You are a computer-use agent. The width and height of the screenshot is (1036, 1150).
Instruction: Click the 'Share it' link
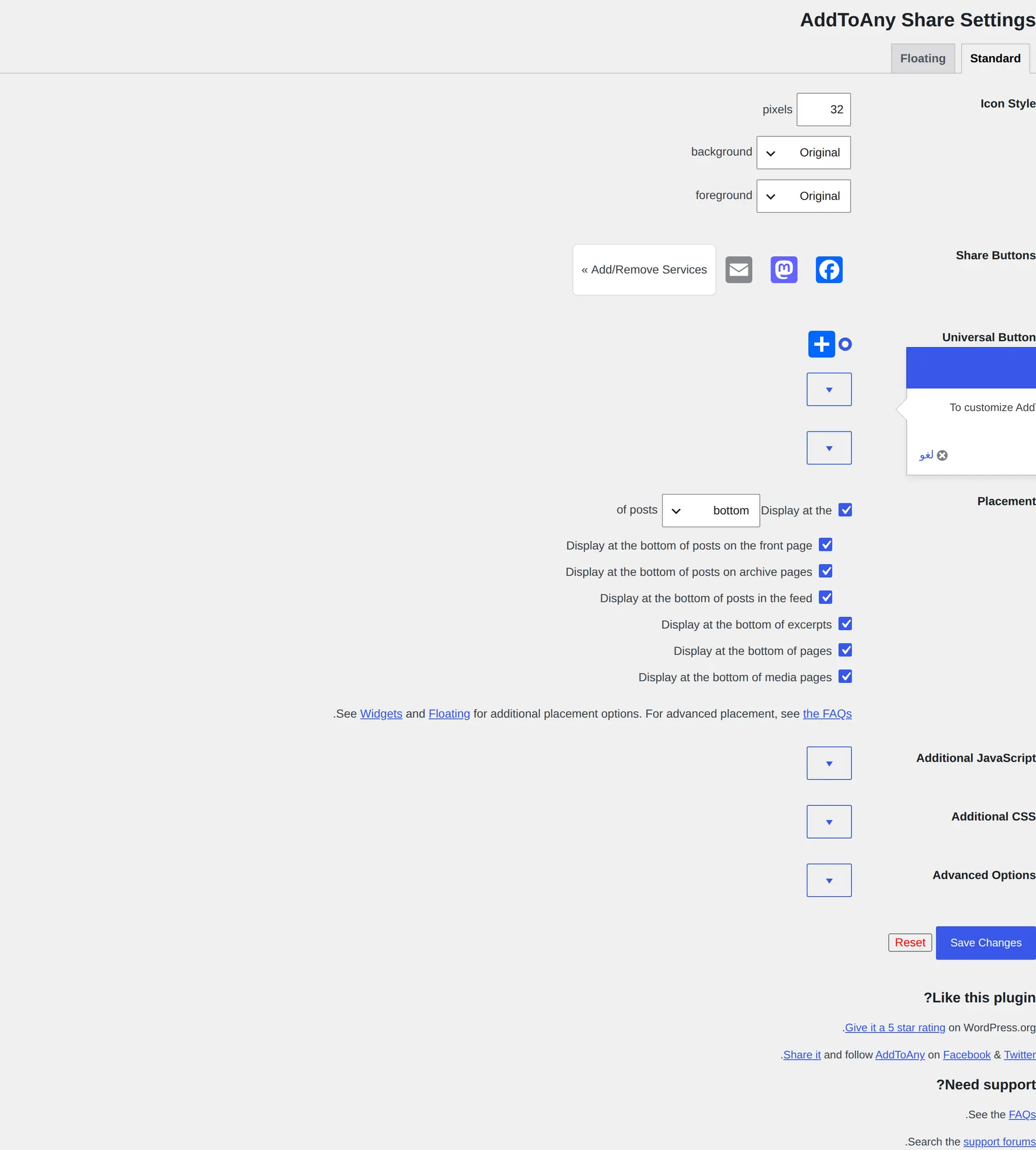(802, 1055)
